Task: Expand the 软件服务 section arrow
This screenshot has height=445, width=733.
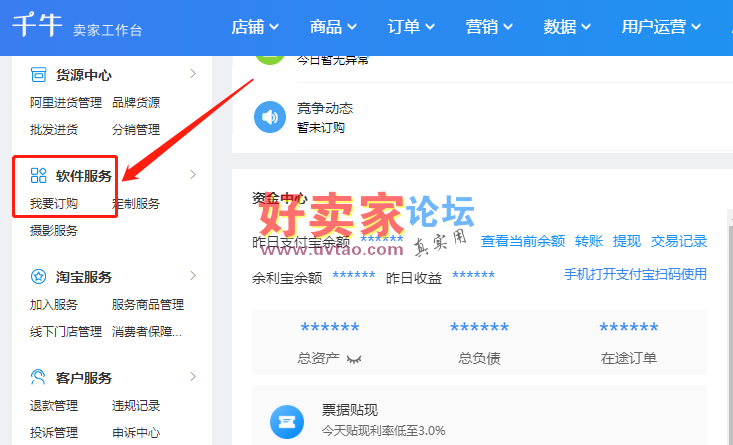Action: [x=193, y=175]
